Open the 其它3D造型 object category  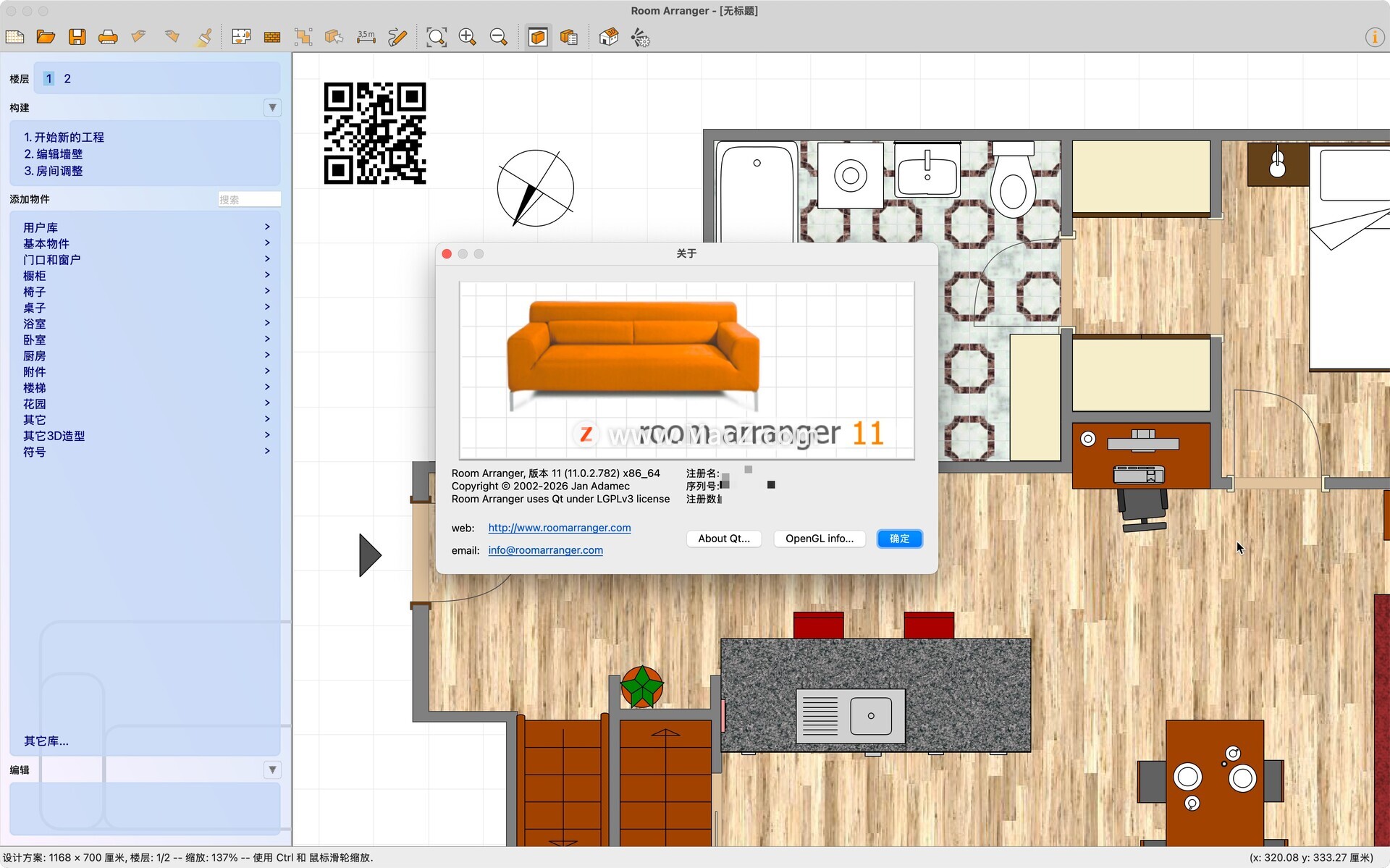[x=146, y=435]
